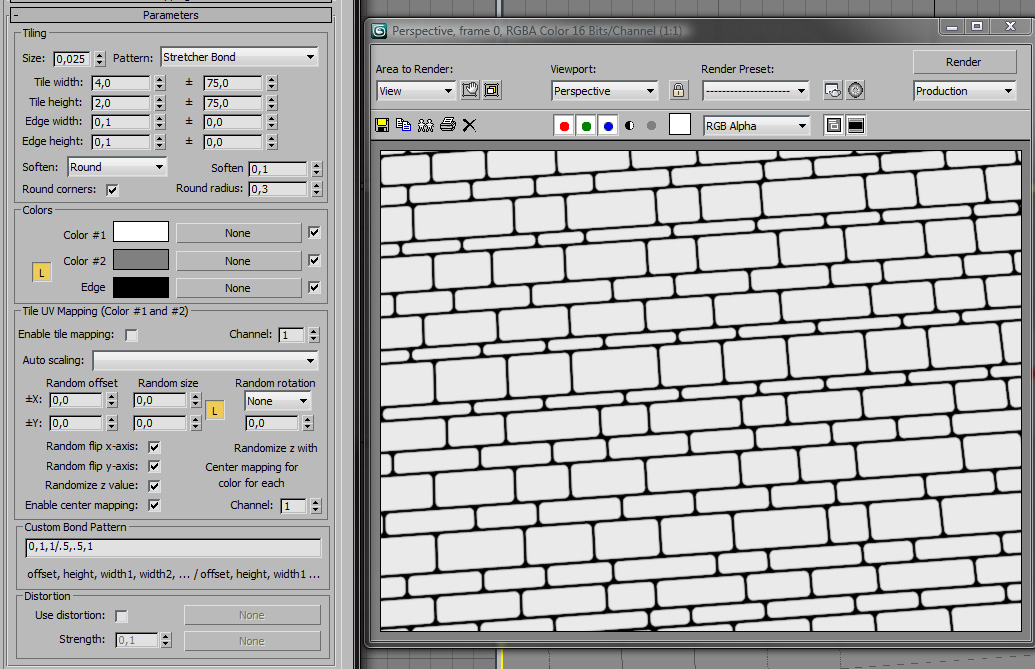Collapse the Parameters rollout header

tap(171, 15)
